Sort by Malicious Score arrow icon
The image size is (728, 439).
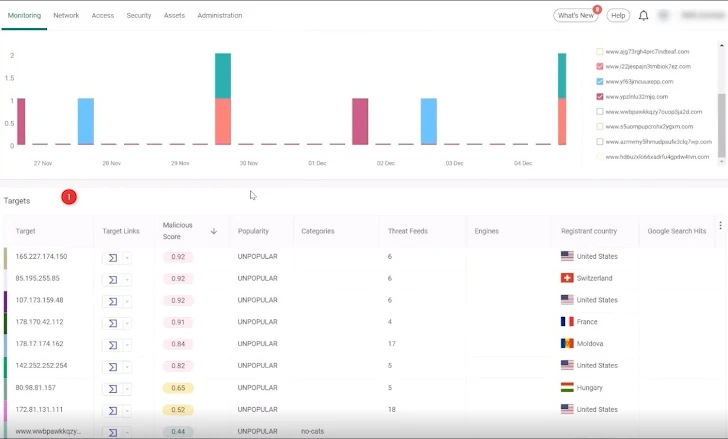click(x=213, y=231)
